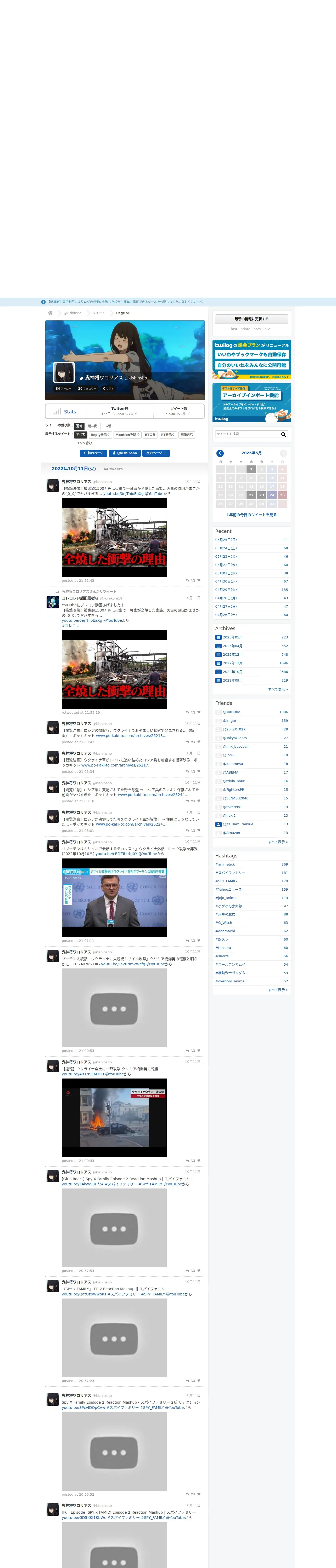Like the tweet posted at 21:01:11

pos(199,941)
